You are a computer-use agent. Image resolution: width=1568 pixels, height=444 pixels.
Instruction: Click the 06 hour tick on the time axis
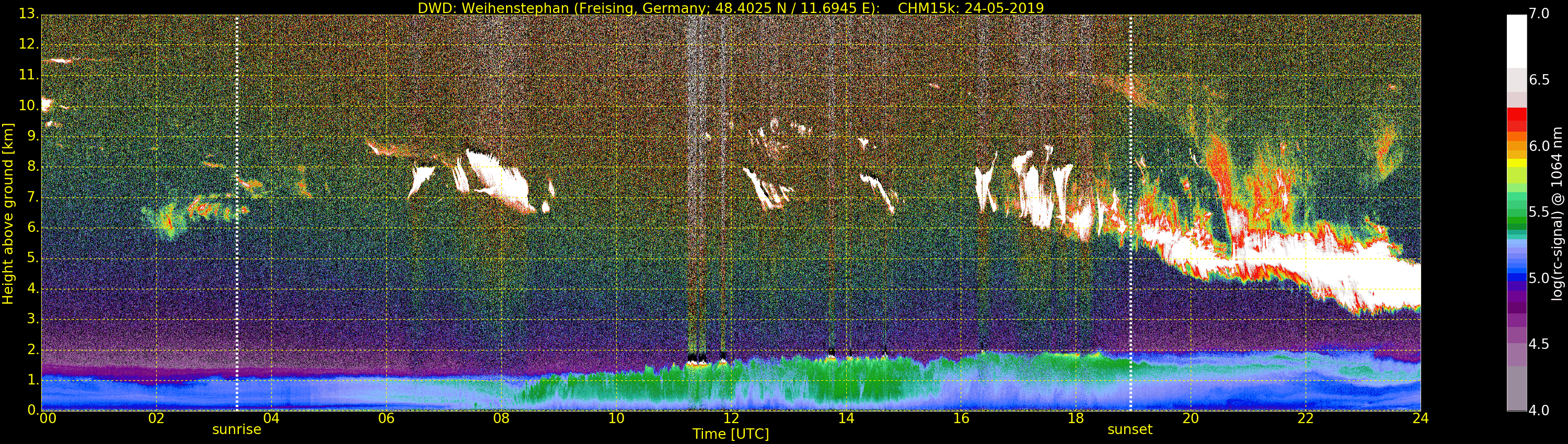point(387,418)
